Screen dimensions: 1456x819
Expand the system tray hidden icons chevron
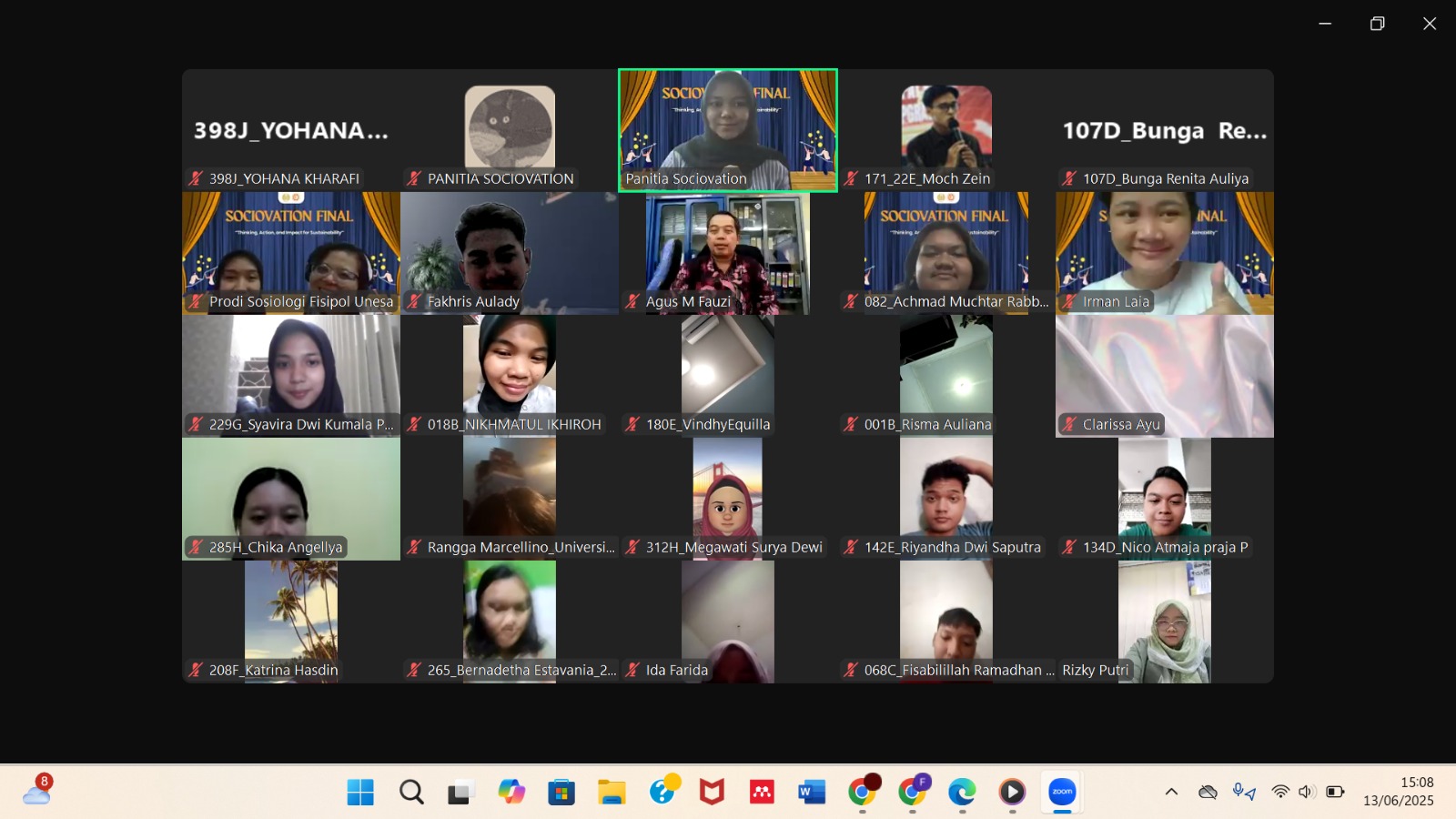point(1171,792)
